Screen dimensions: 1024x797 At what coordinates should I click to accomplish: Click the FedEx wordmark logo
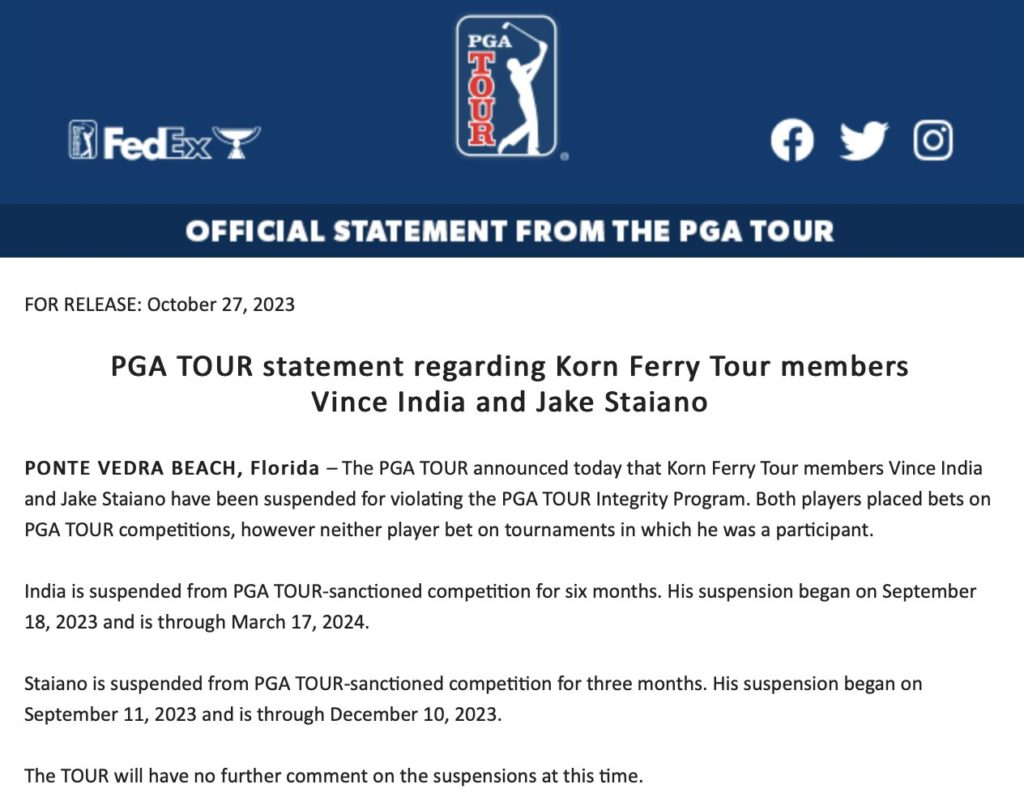pyautogui.click(x=157, y=143)
